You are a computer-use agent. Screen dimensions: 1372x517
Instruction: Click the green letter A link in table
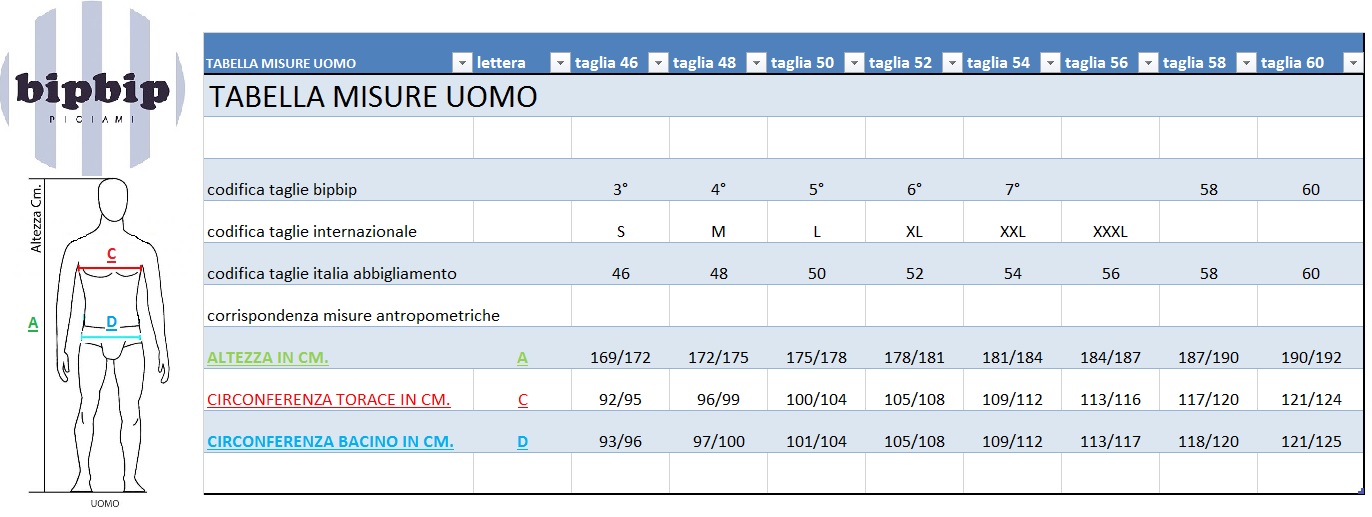[x=522, y=358]
